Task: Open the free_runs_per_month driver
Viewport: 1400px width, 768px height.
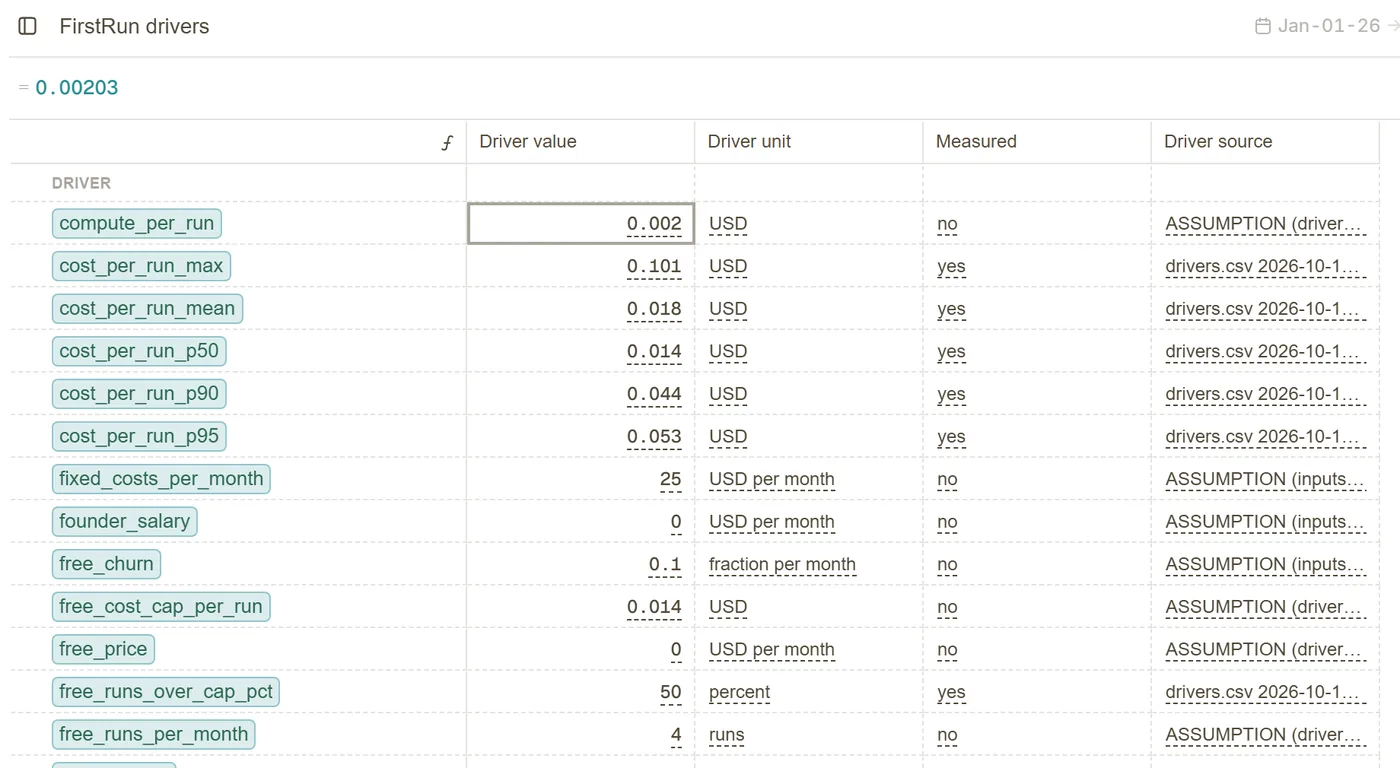Action: [153, 733]
